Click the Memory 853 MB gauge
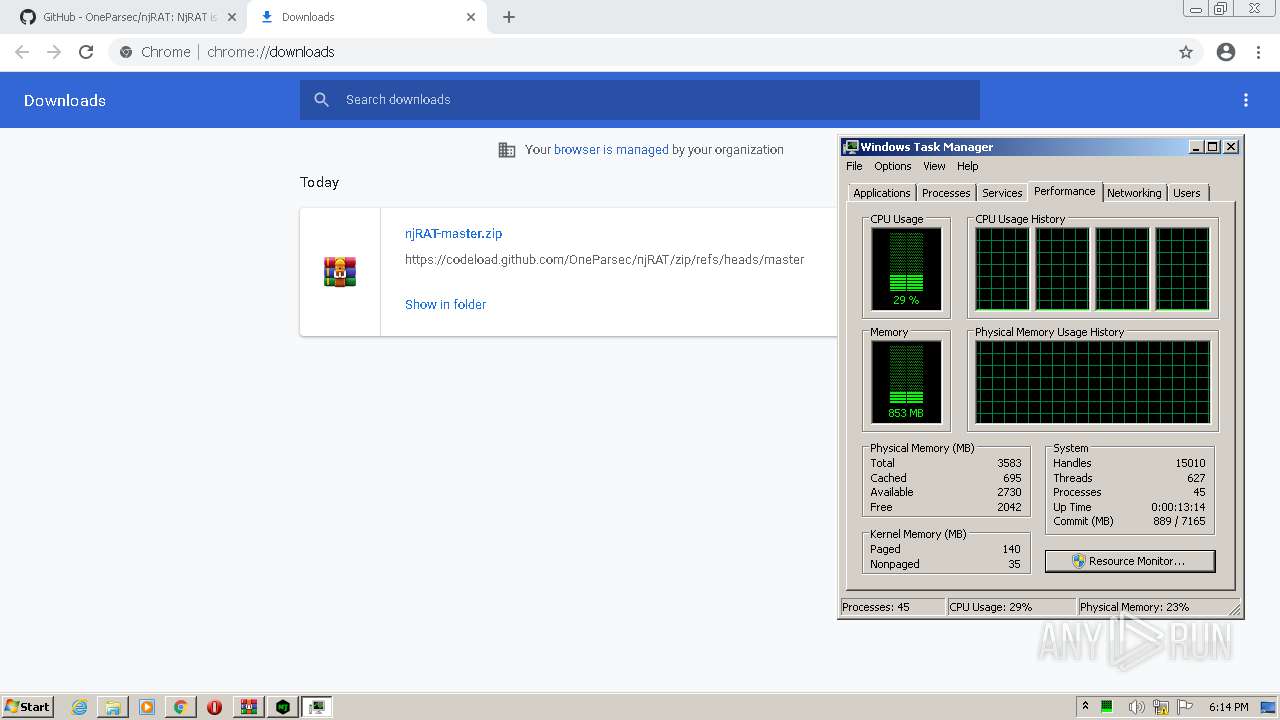The image size is (1280, 720). 906,382
